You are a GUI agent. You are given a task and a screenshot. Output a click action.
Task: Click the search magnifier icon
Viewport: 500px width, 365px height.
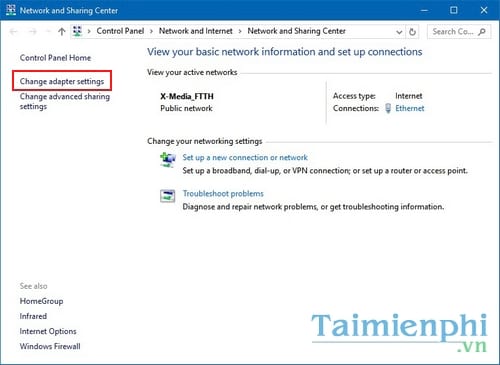[482, 32]
